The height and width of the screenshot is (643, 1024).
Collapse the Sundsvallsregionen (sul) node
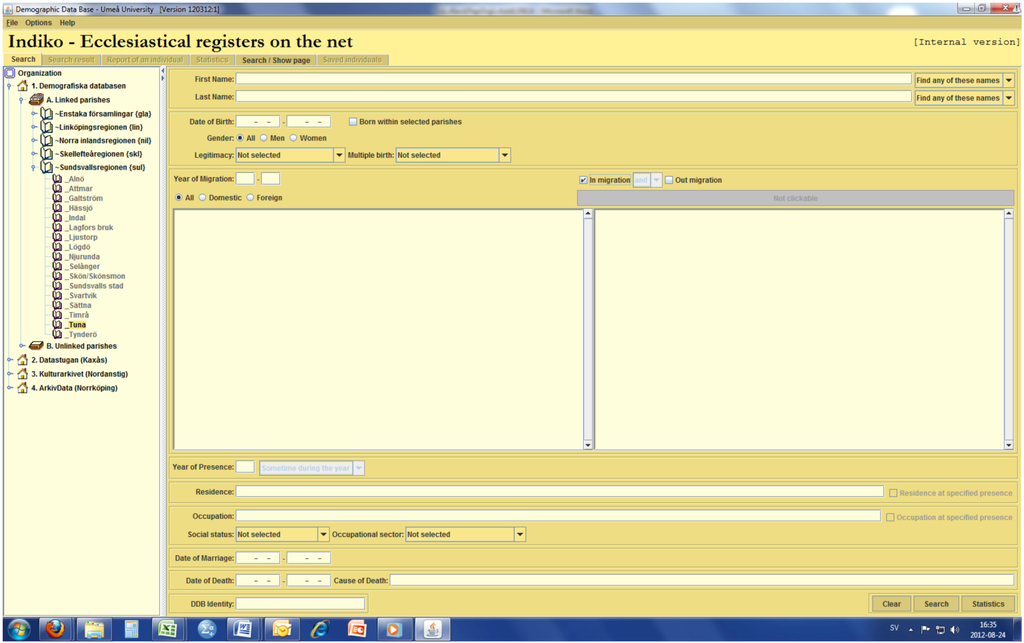coord(33,168)
